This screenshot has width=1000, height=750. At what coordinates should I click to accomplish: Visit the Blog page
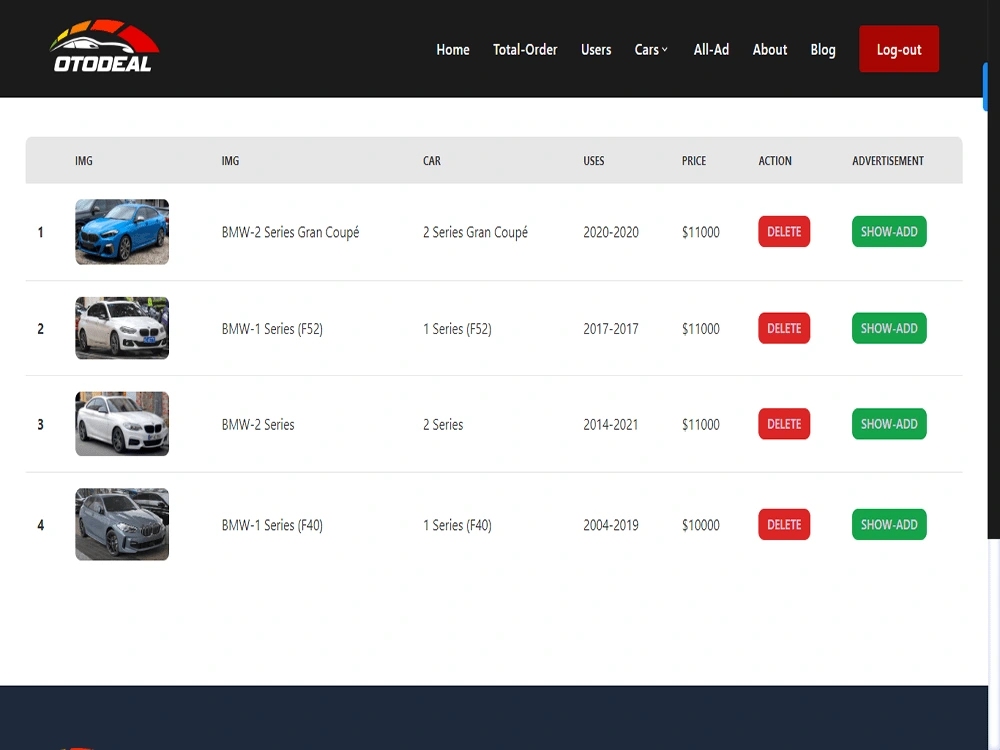(x=823, y=50)
